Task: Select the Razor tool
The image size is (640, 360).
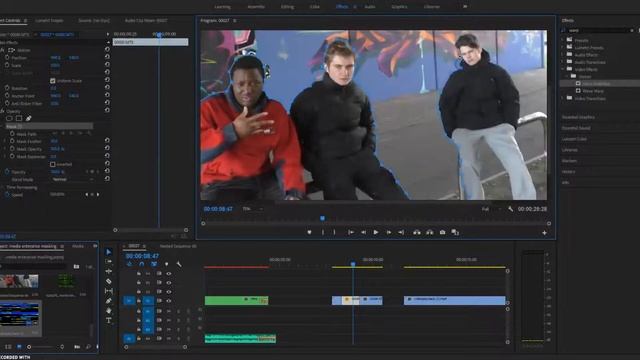Action: point(109,281)
